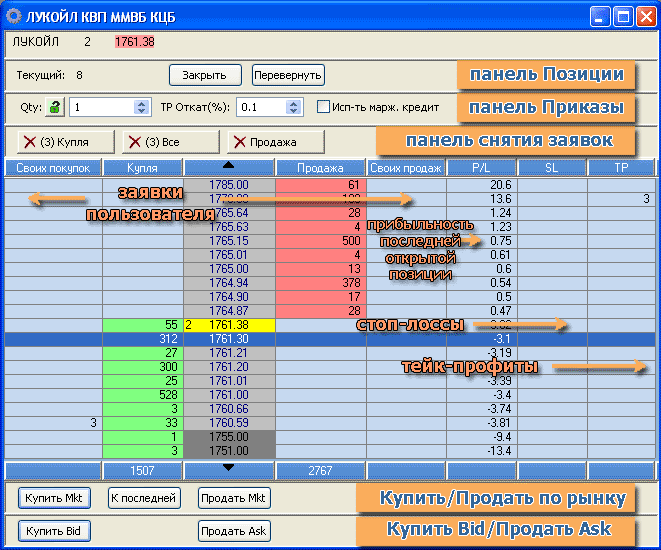Select price 1760.66 row
Screen dimensions: 661x550
click(229, 409)
